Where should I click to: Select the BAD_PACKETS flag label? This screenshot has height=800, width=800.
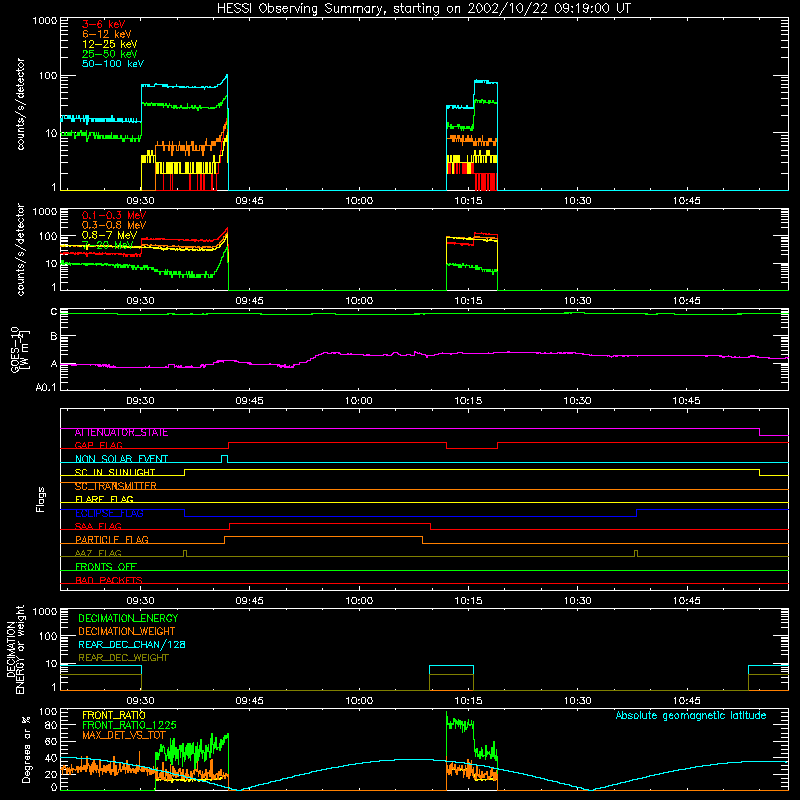[x=109, y=580]
